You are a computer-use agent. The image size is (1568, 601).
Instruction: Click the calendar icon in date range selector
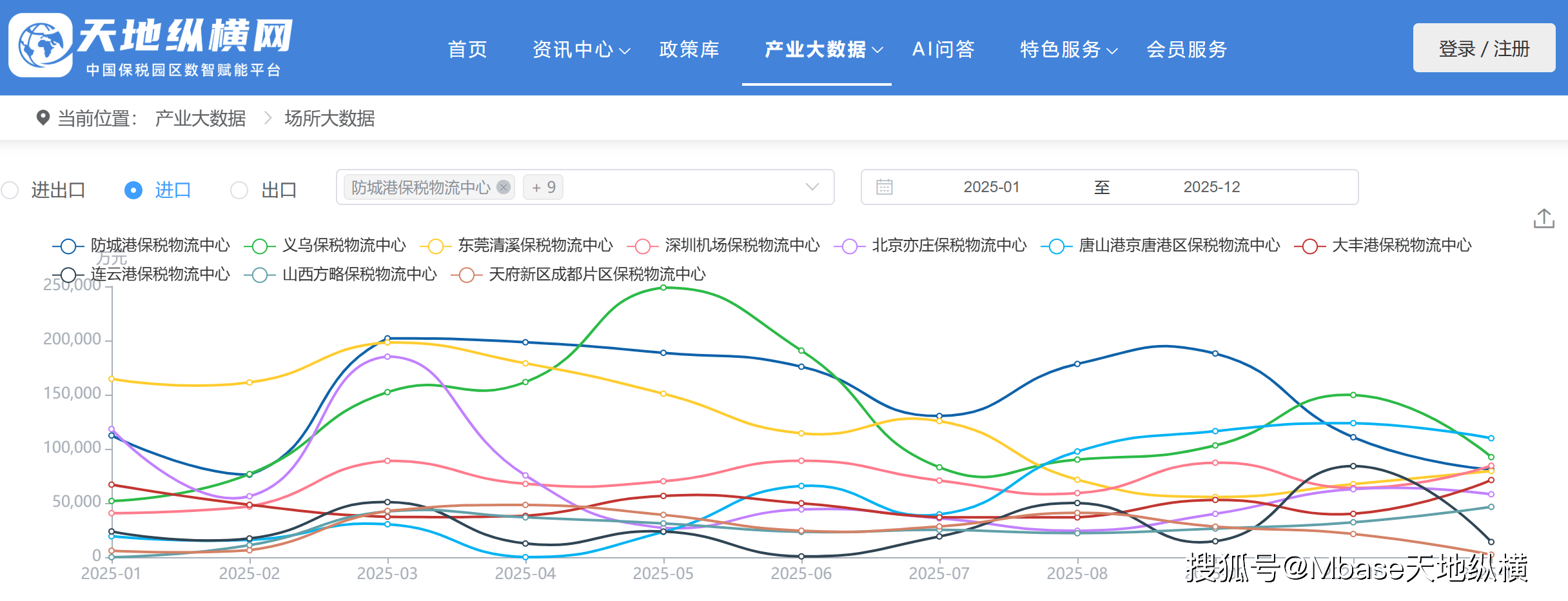tap(885, 187)
